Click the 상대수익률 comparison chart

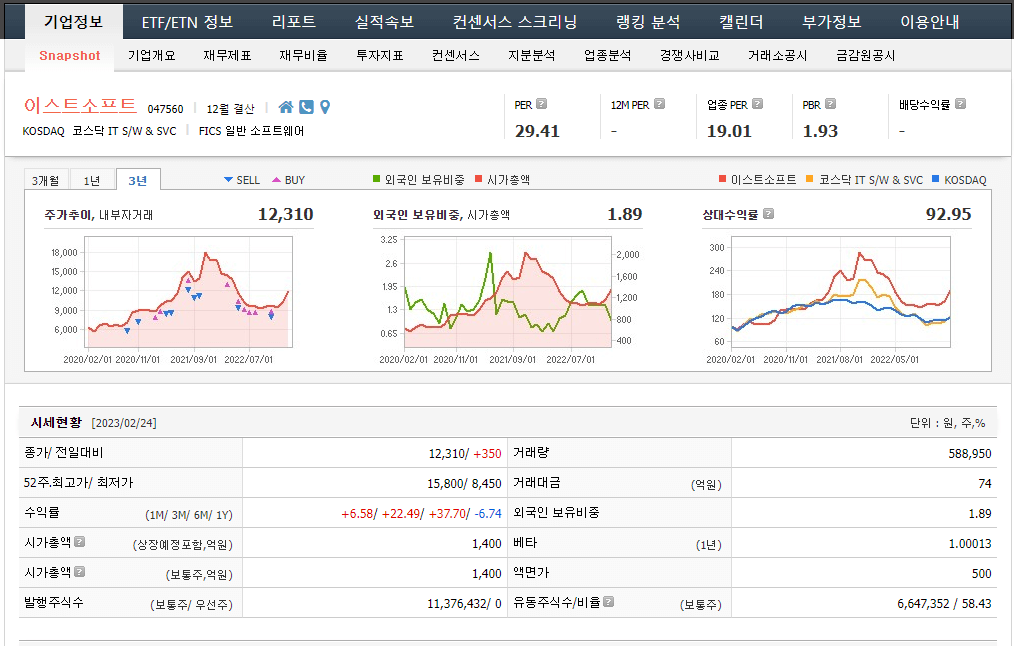(841, 292)
